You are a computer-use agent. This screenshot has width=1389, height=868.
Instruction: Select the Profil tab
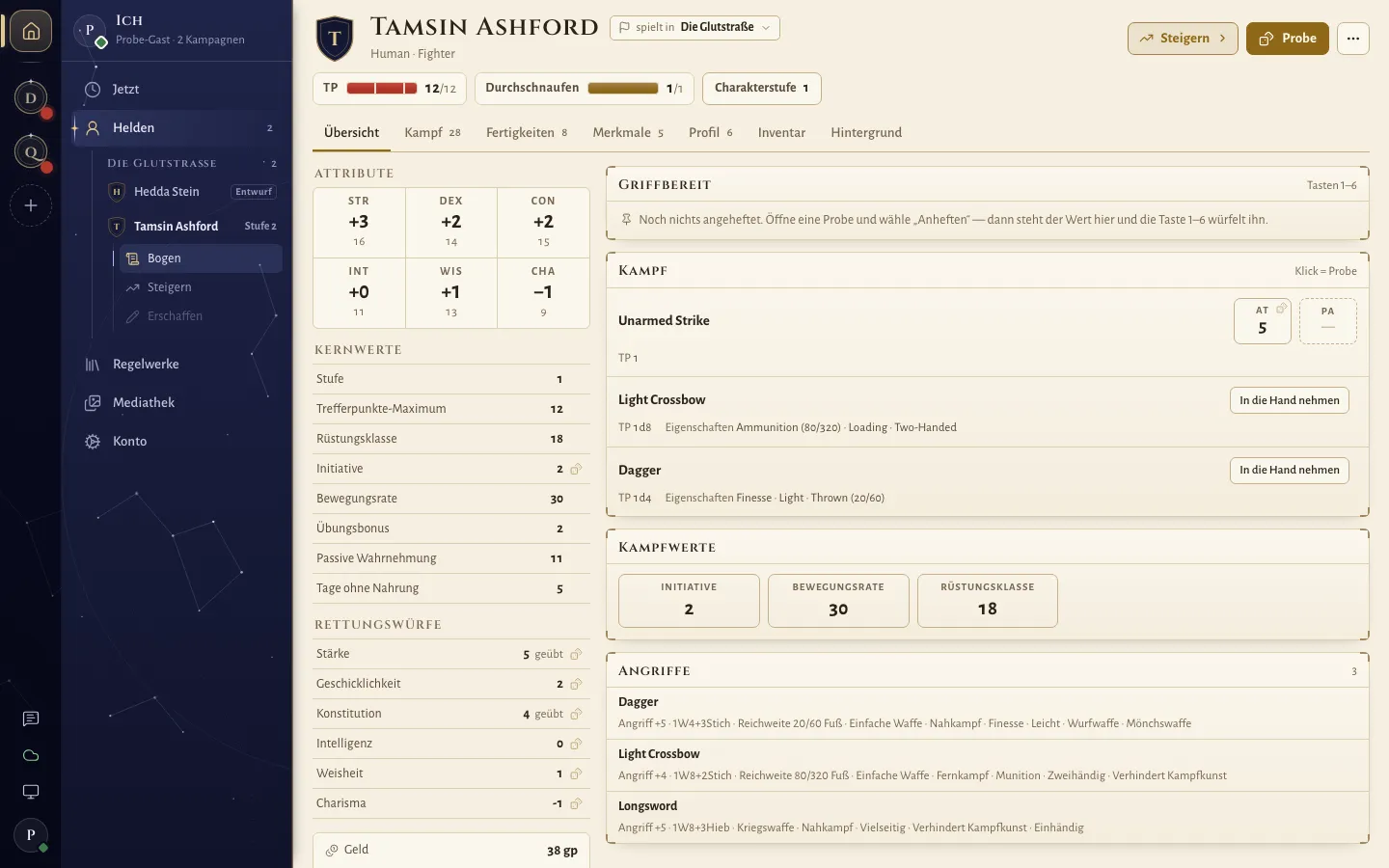pos(711,133)
